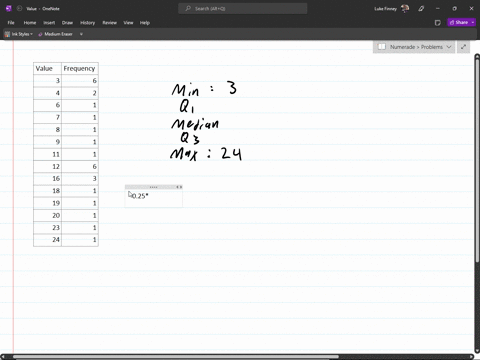
Task: Click the handwritten "Q3" ink
Action: pyautogui.click(x=190, y=138)
